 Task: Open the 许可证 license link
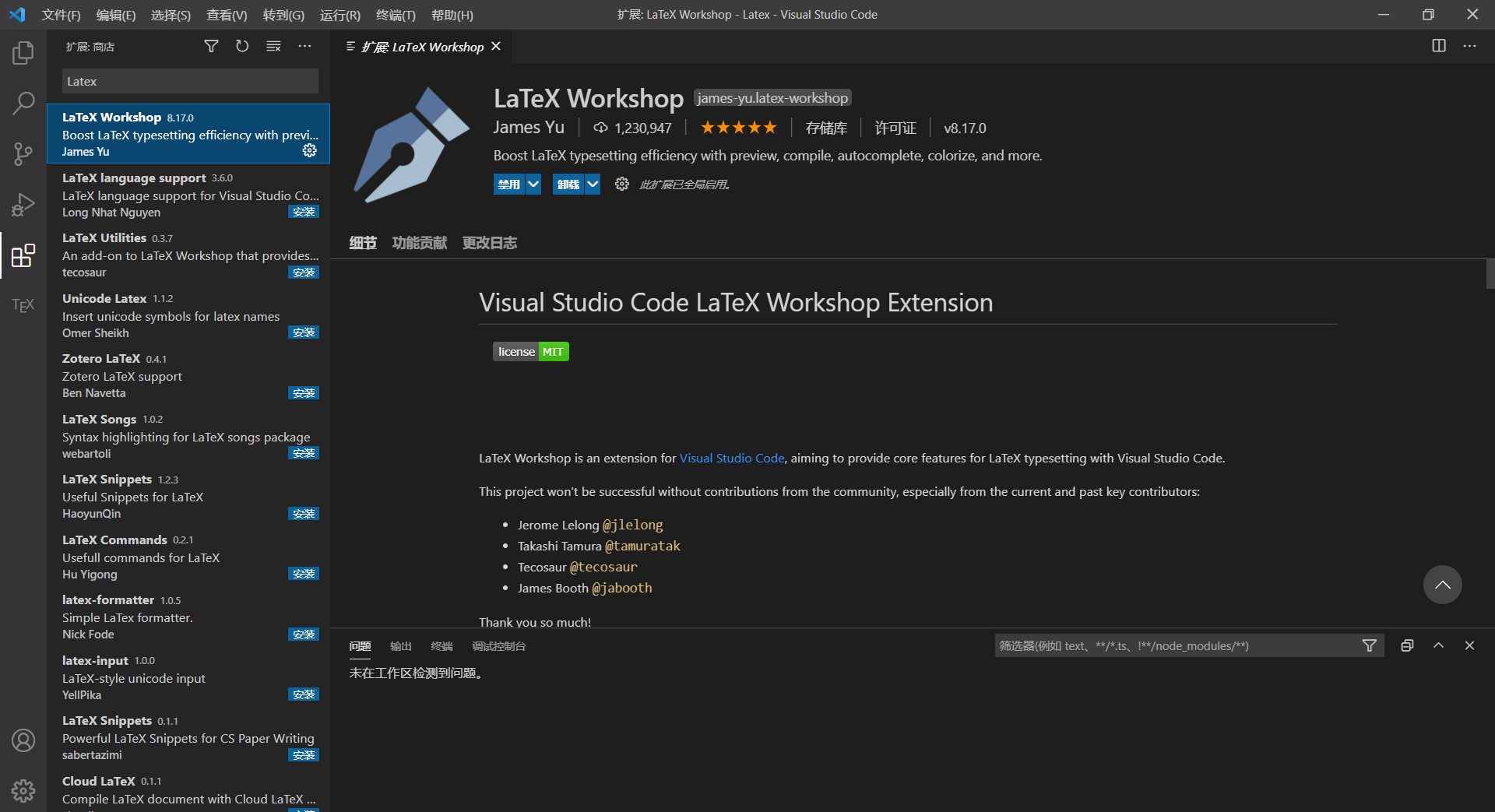click(x=895, y=128)
